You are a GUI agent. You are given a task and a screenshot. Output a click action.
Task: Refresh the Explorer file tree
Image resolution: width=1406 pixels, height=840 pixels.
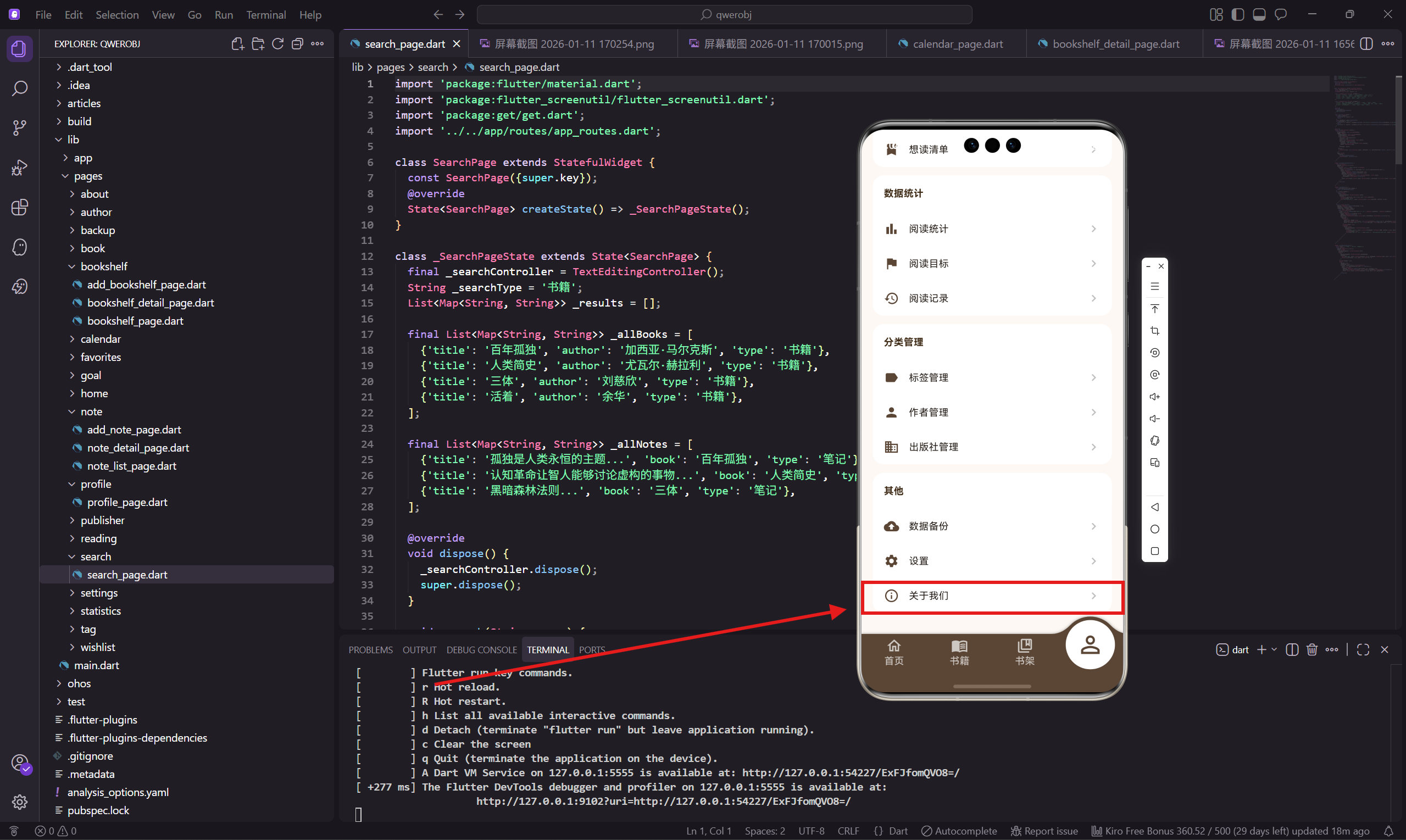277,43
